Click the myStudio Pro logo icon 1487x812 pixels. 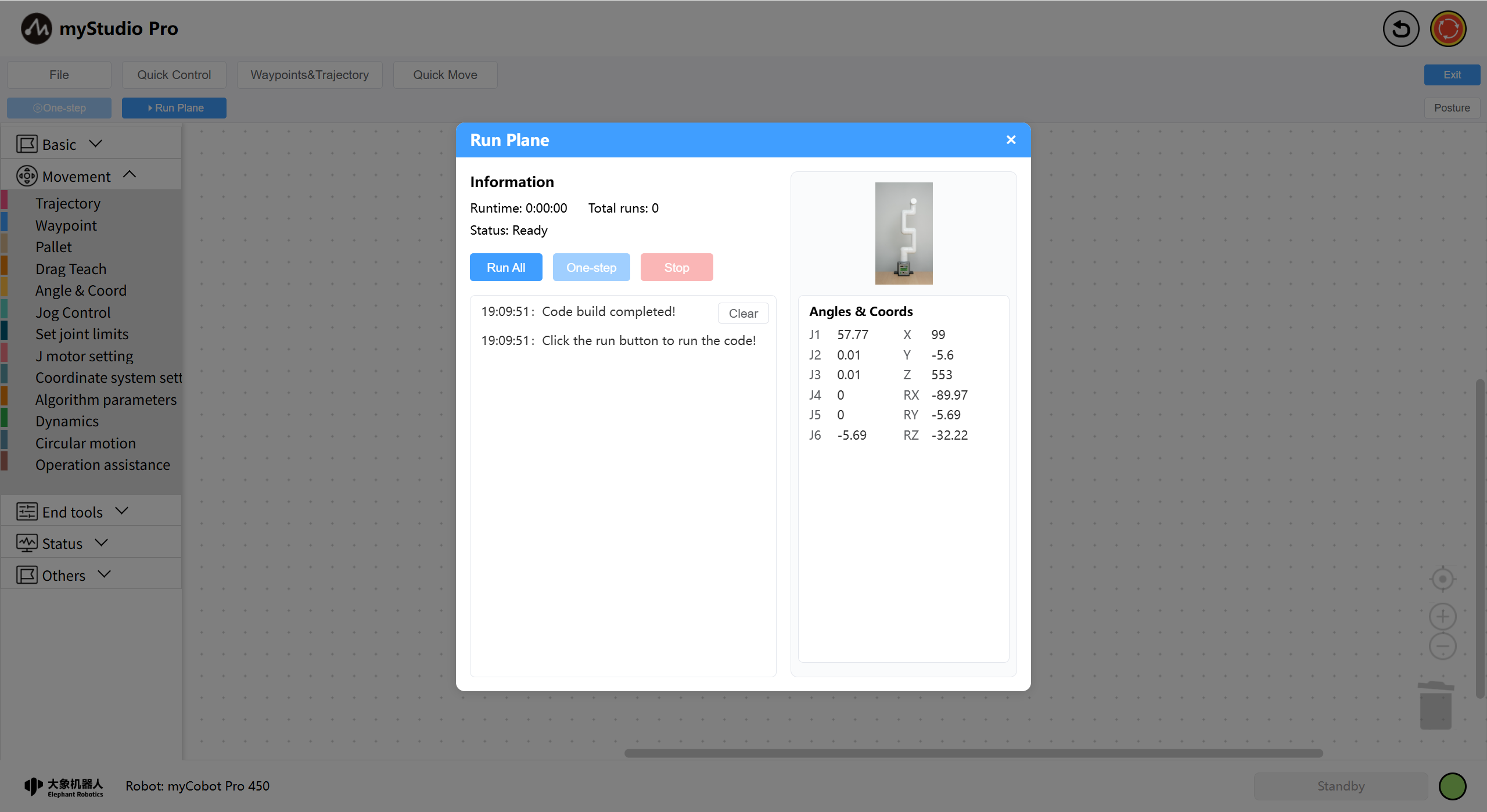pos(36,28)
